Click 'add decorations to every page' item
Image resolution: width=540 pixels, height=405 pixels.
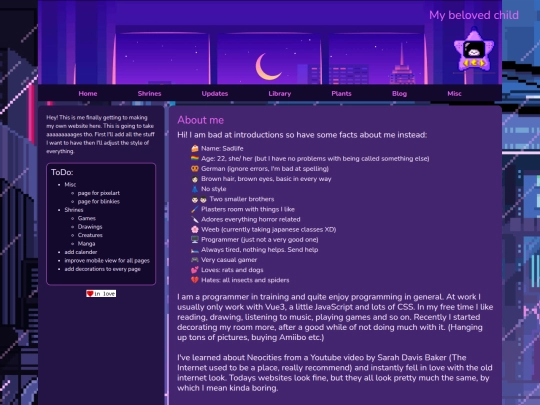(103, 269)
